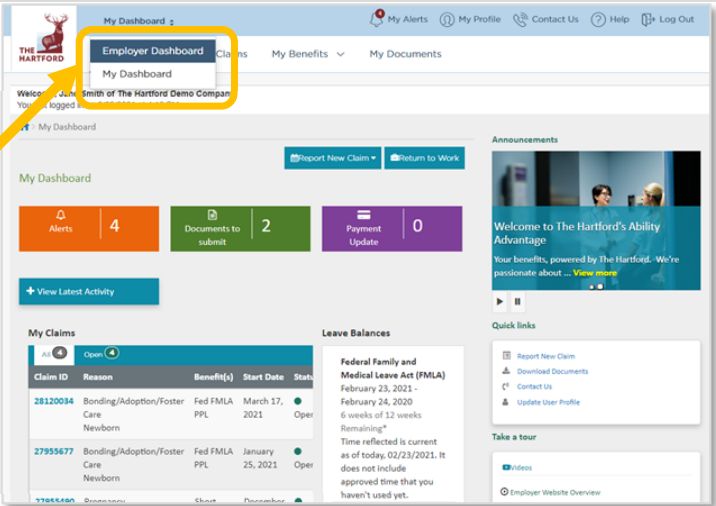
Task: Click View more in announcement banner
Action: 595,273
